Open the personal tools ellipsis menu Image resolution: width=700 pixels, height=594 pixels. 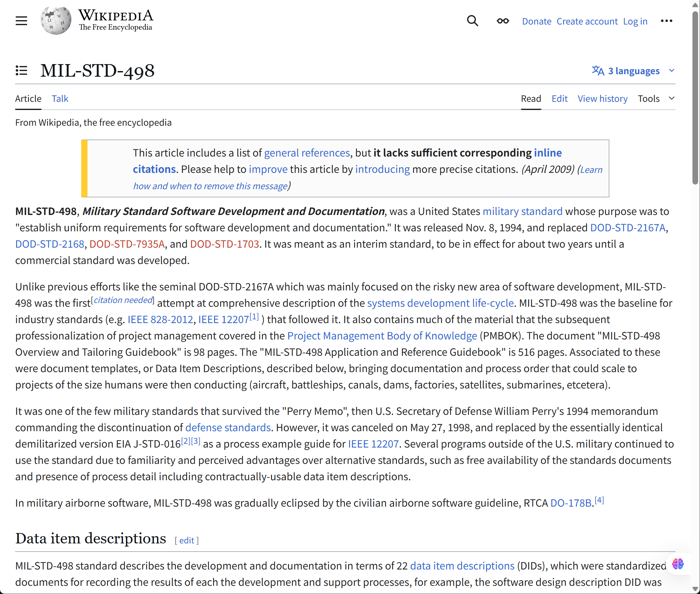[666, 21]
